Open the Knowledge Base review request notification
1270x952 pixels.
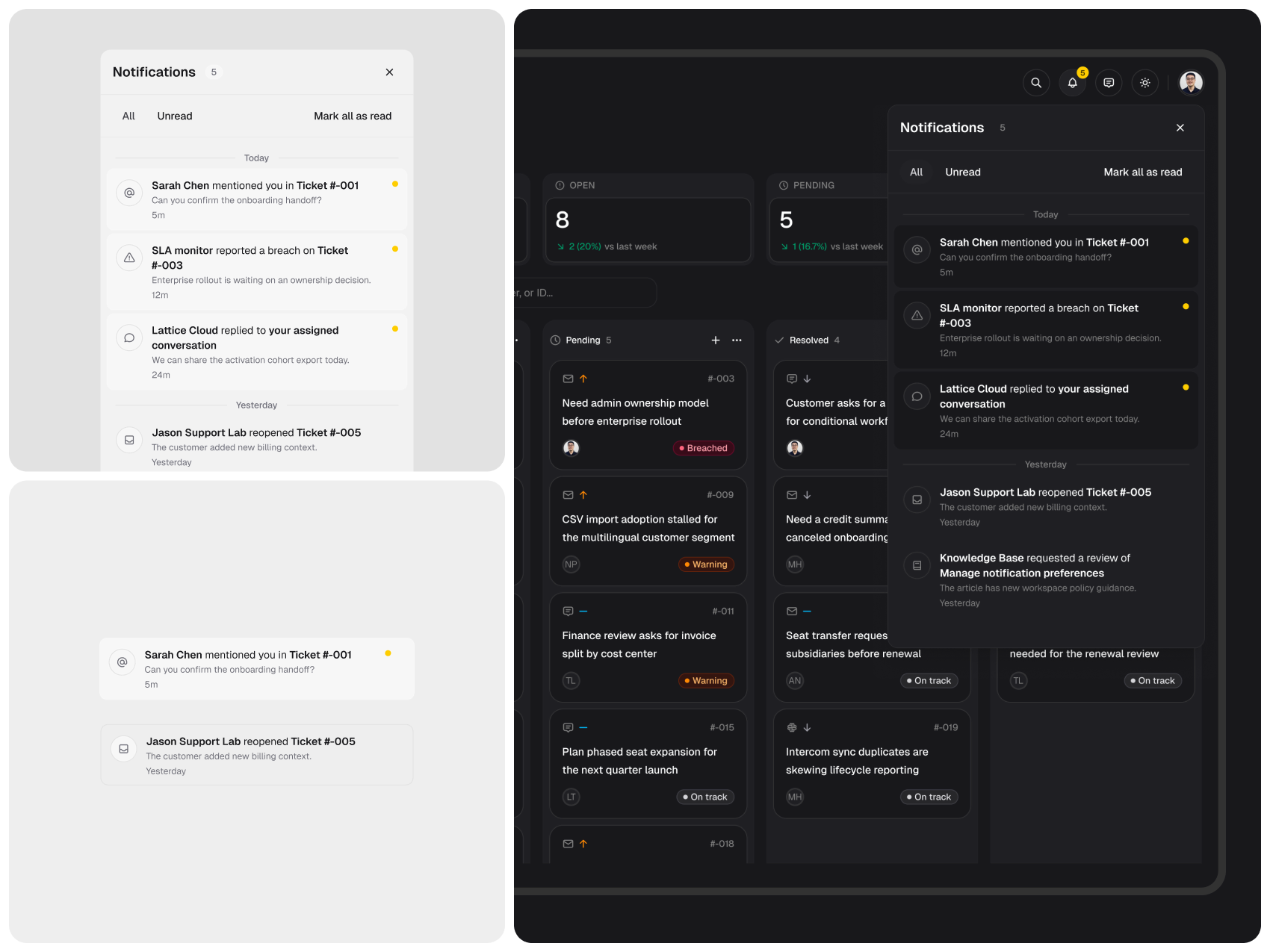[x=1046, y=580]
